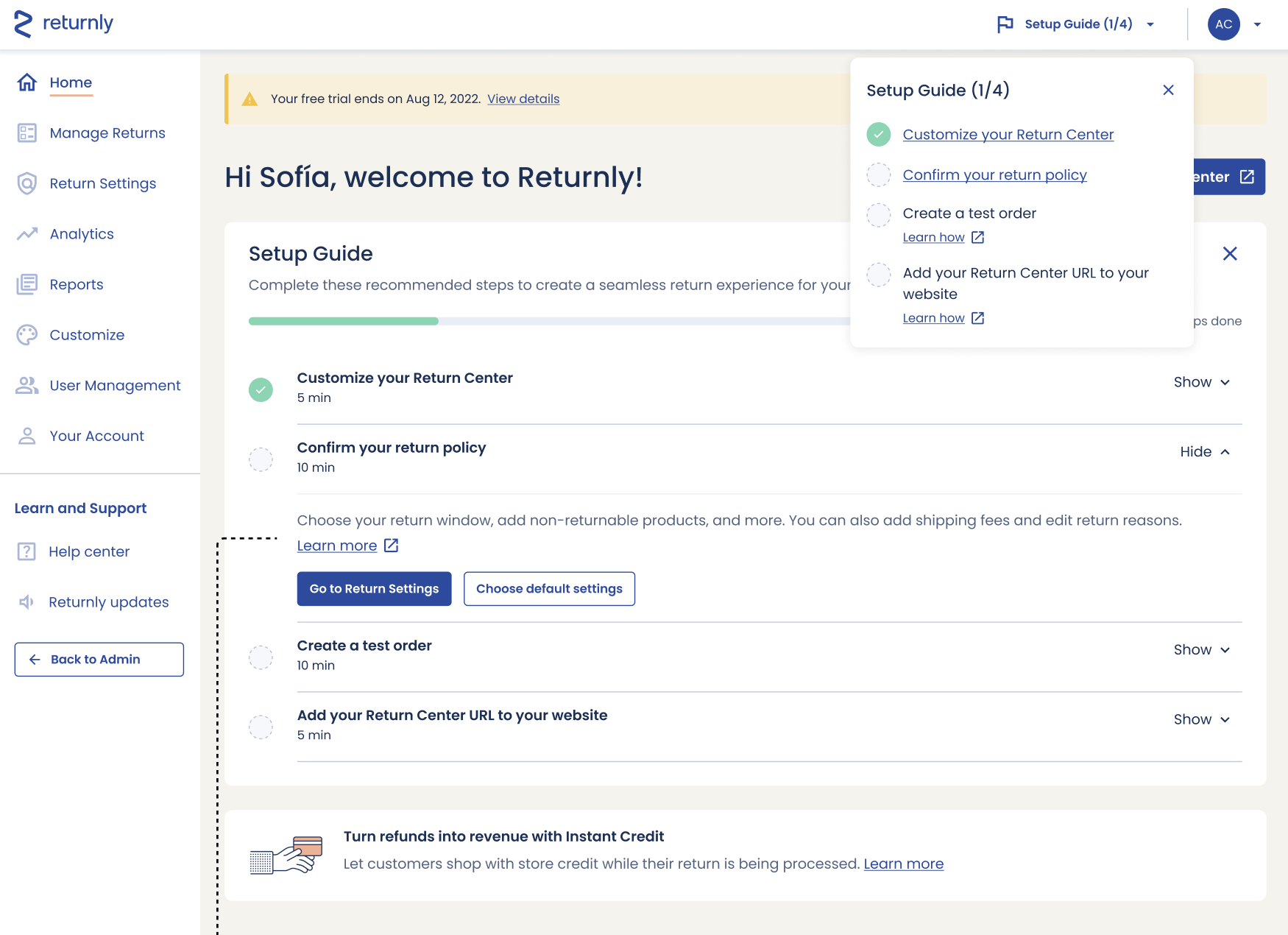Click the User Management people icon
The width and height of the screenshot is (1288, 935).
tap(27, 385)
